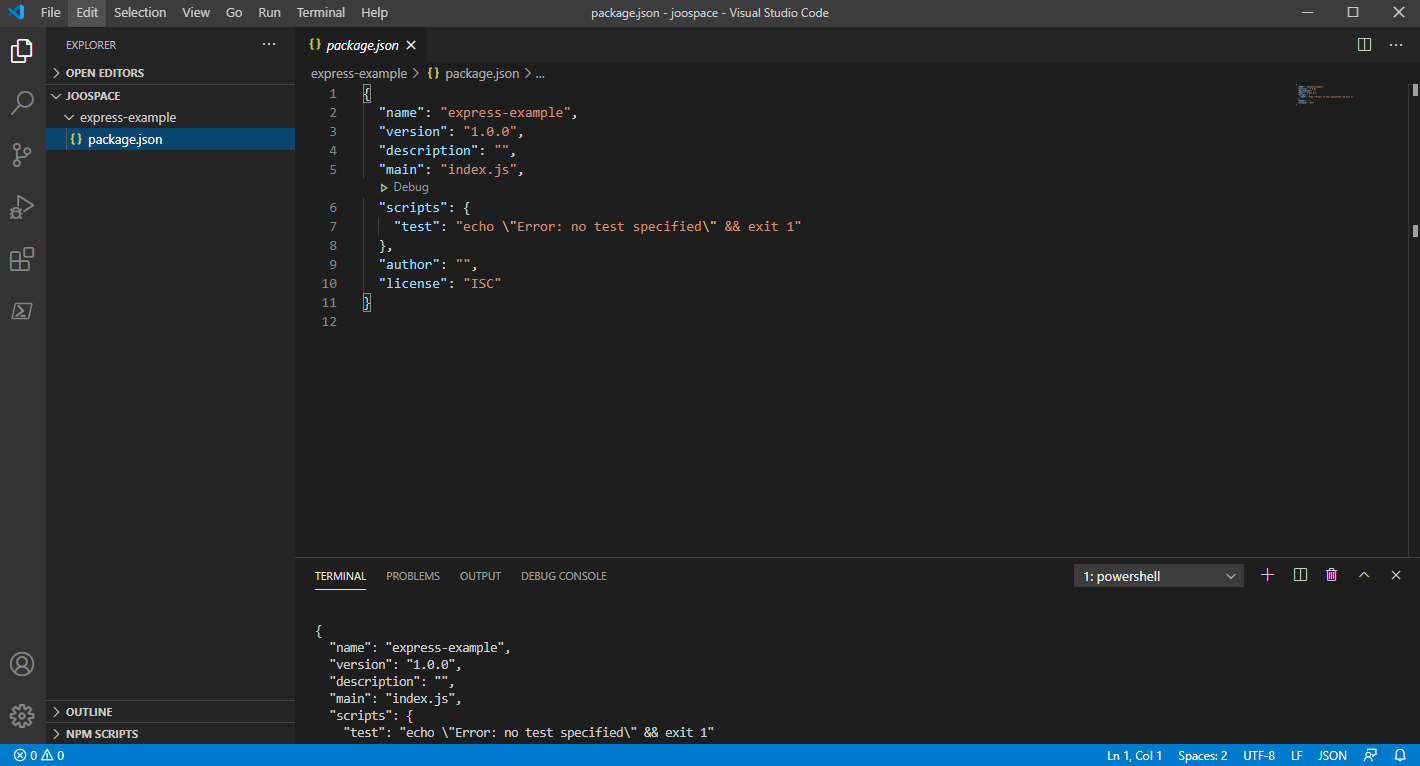
Task: Open the Edit menu
Action: click(87, 12)
